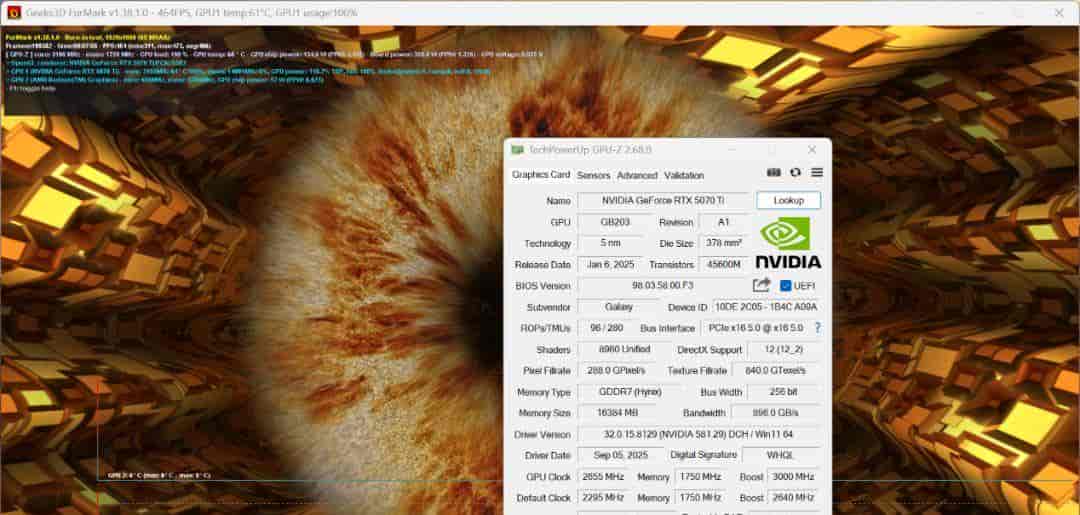Click the Memory Size value 16384 MB
This screenshot has width=1080, height=515.
[618, 412]
